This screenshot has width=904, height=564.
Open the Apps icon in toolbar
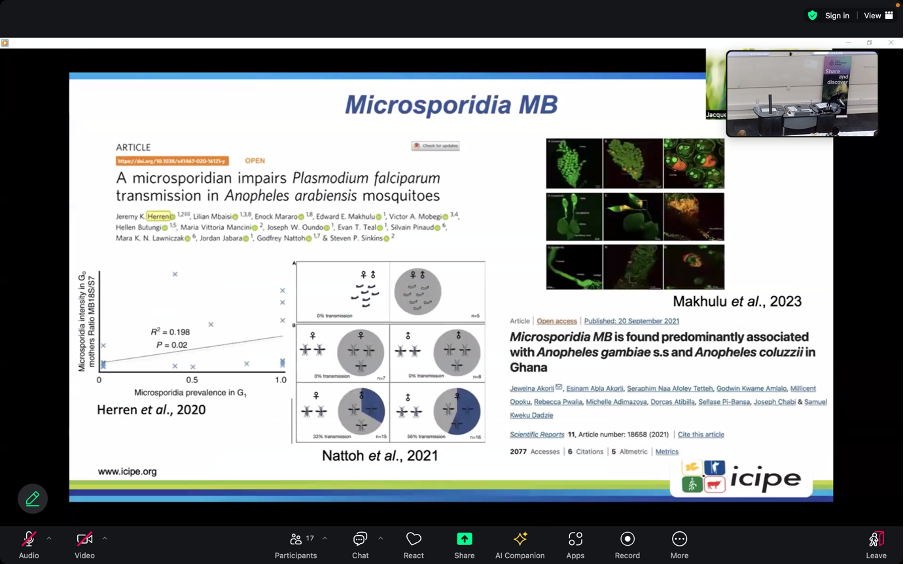(575, 540)
